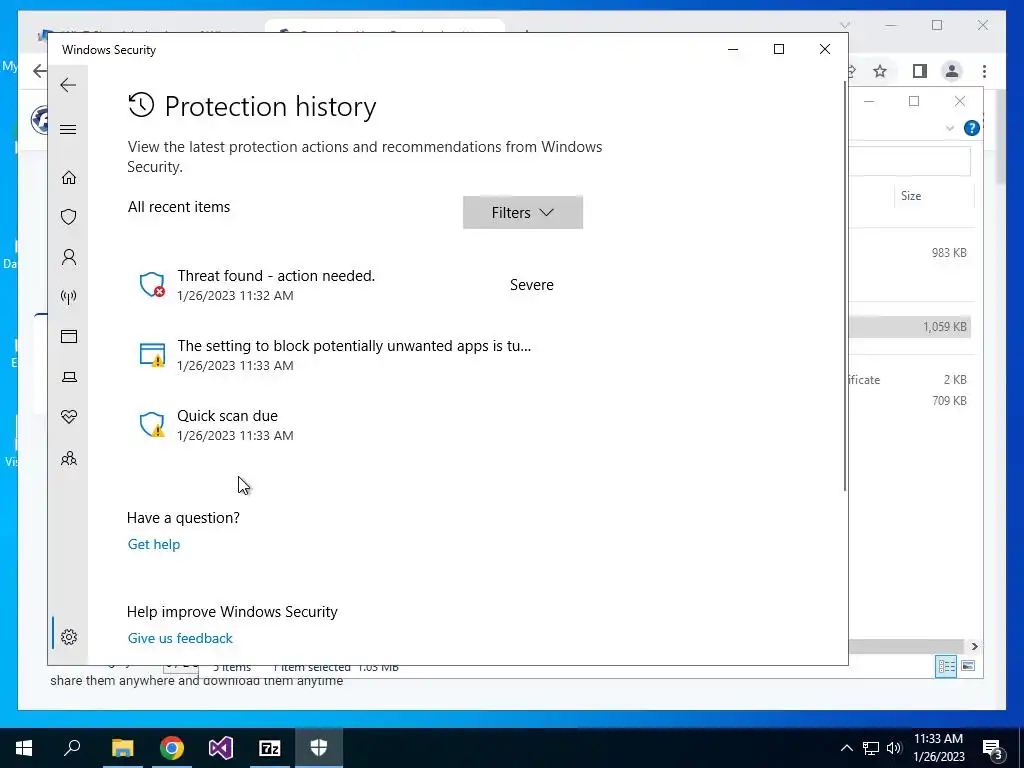The width and height of the screenshot is (1024, 768).
Task: Click the Chrome bookmark star icon
Action: pos(880,71)
